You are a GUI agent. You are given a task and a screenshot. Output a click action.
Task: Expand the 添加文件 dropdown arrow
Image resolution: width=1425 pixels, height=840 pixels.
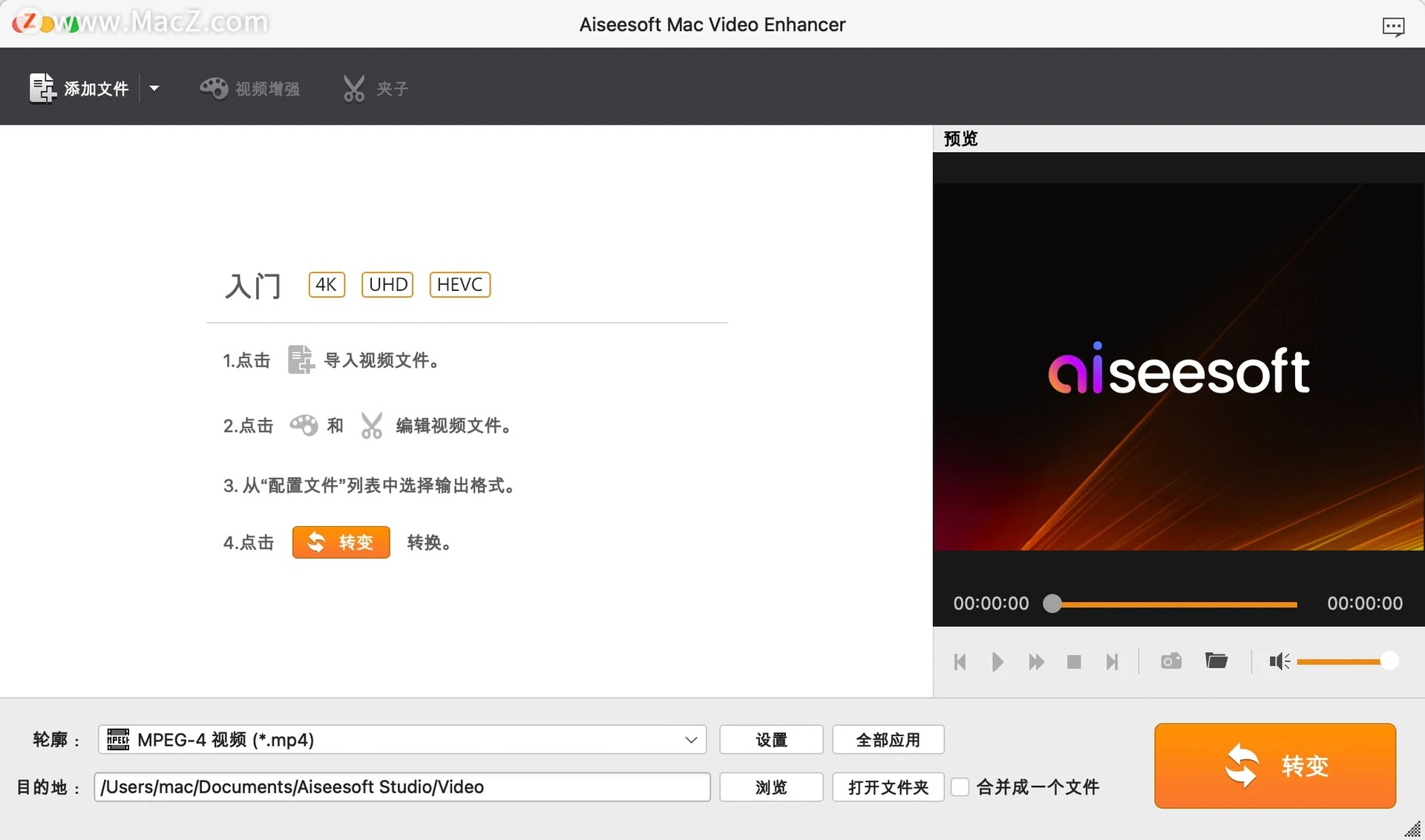(154, 88)
